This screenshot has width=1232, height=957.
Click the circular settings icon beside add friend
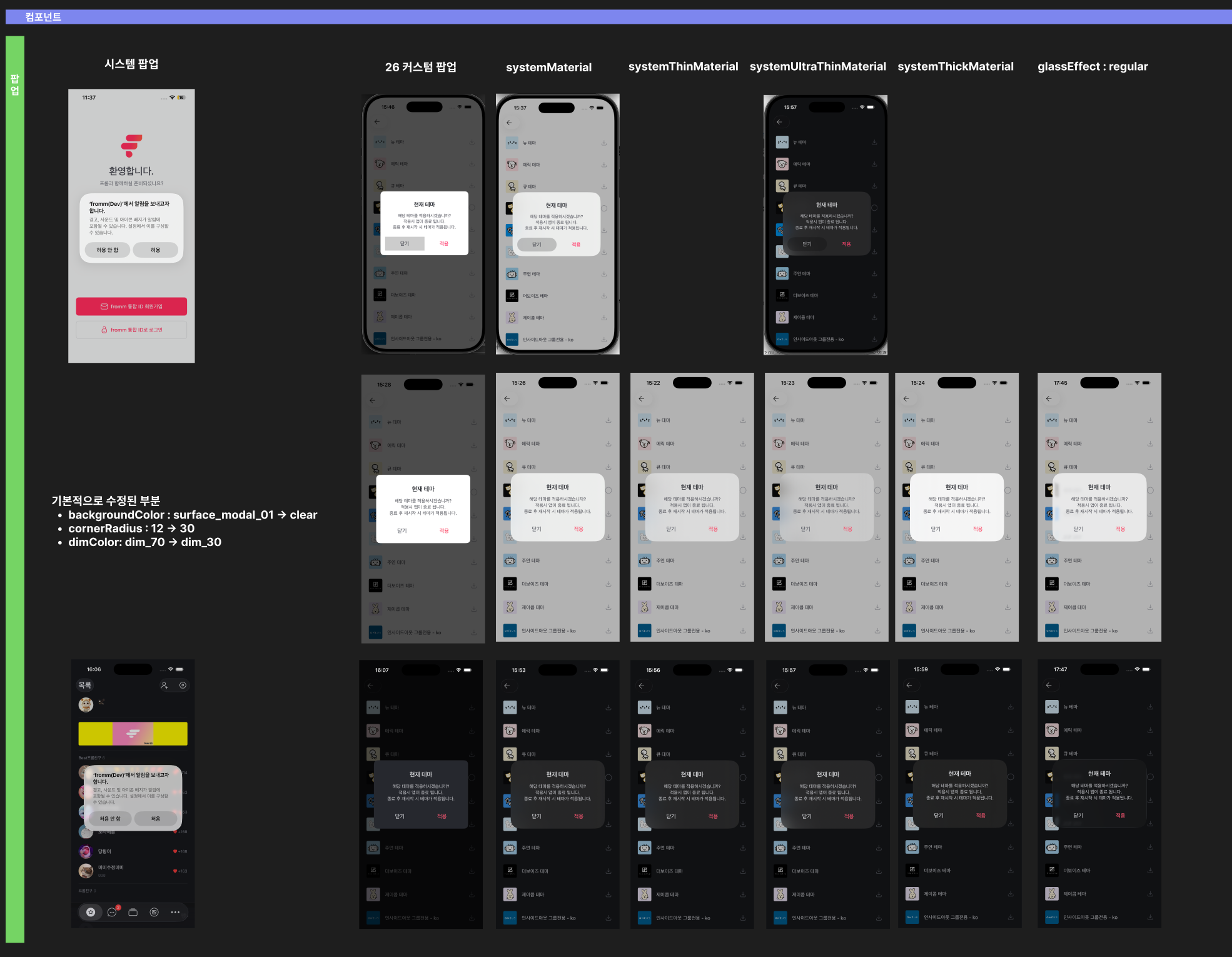183,686
